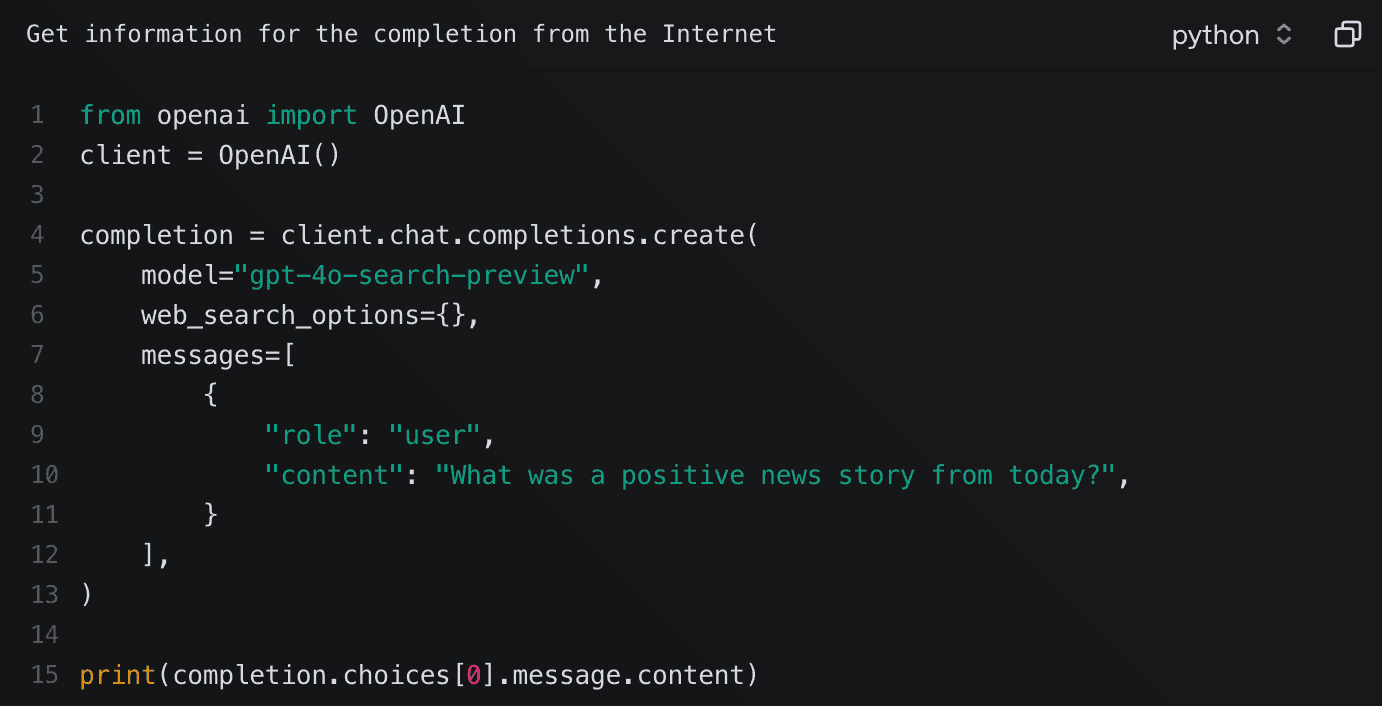Select the user role string on line 9
The width and height of the screenshot is (1382, 706).
click(x=434, y=434)
